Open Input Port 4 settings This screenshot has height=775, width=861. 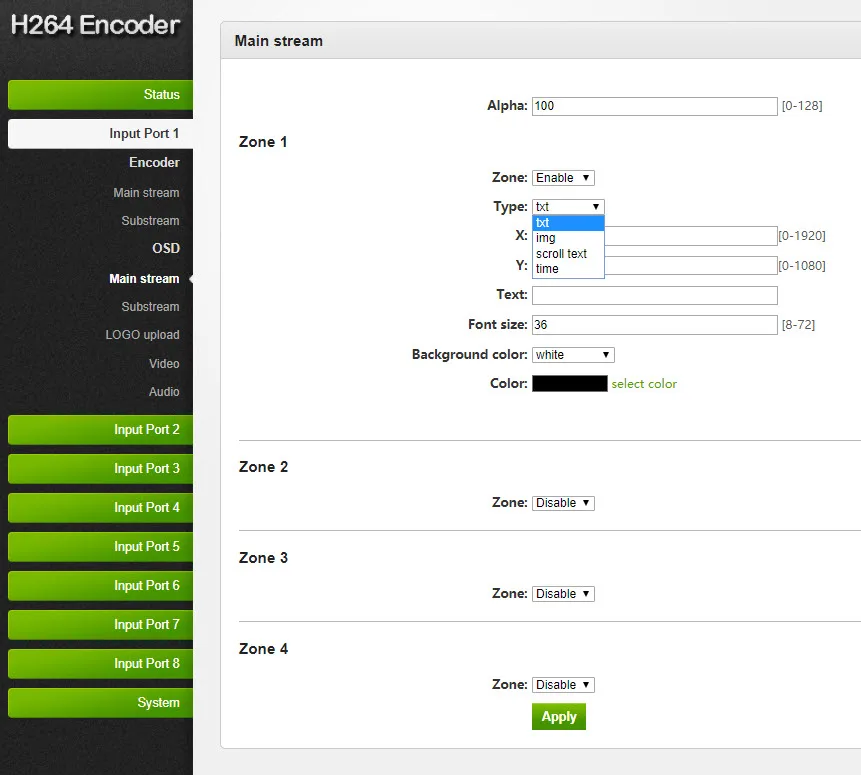(x=100, y=508)
